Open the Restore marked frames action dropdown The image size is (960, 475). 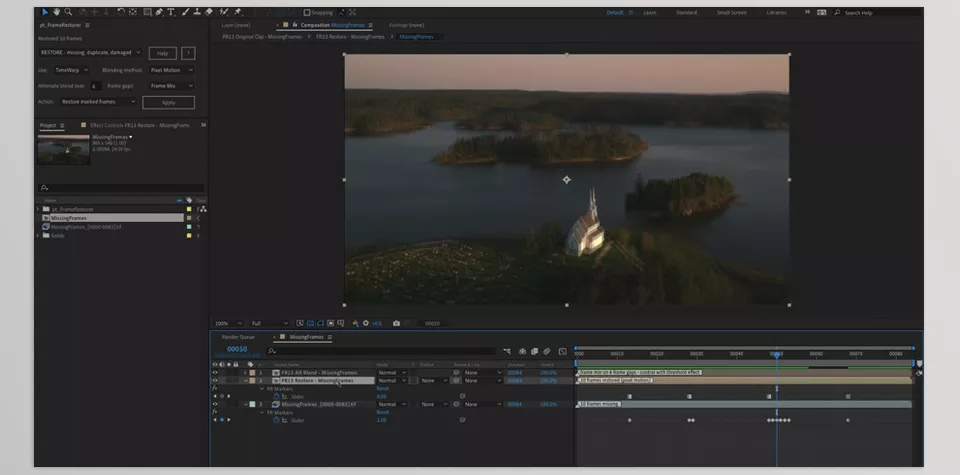(98, 102)
